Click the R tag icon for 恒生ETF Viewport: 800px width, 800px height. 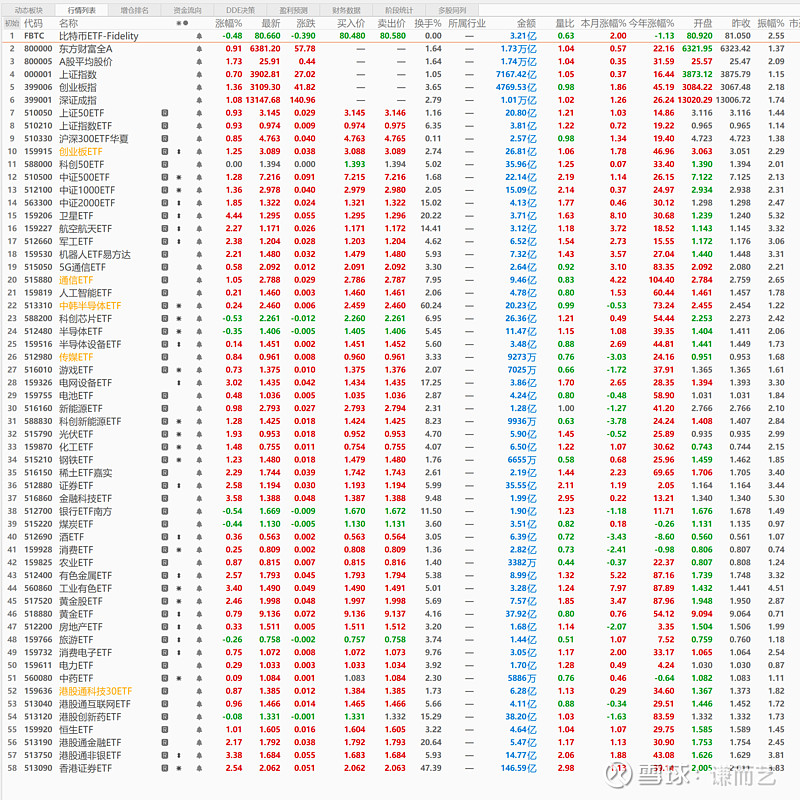tap(165, 729)
